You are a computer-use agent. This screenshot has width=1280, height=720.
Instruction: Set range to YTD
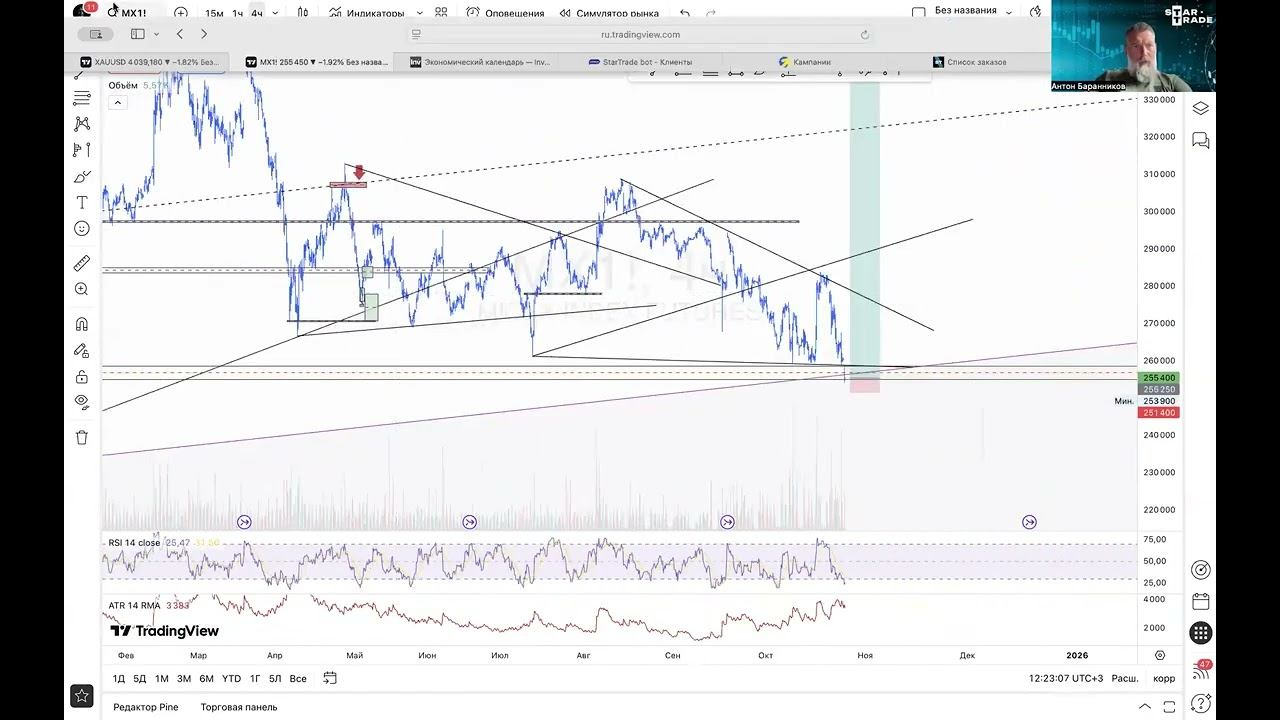tap(231, 678)
